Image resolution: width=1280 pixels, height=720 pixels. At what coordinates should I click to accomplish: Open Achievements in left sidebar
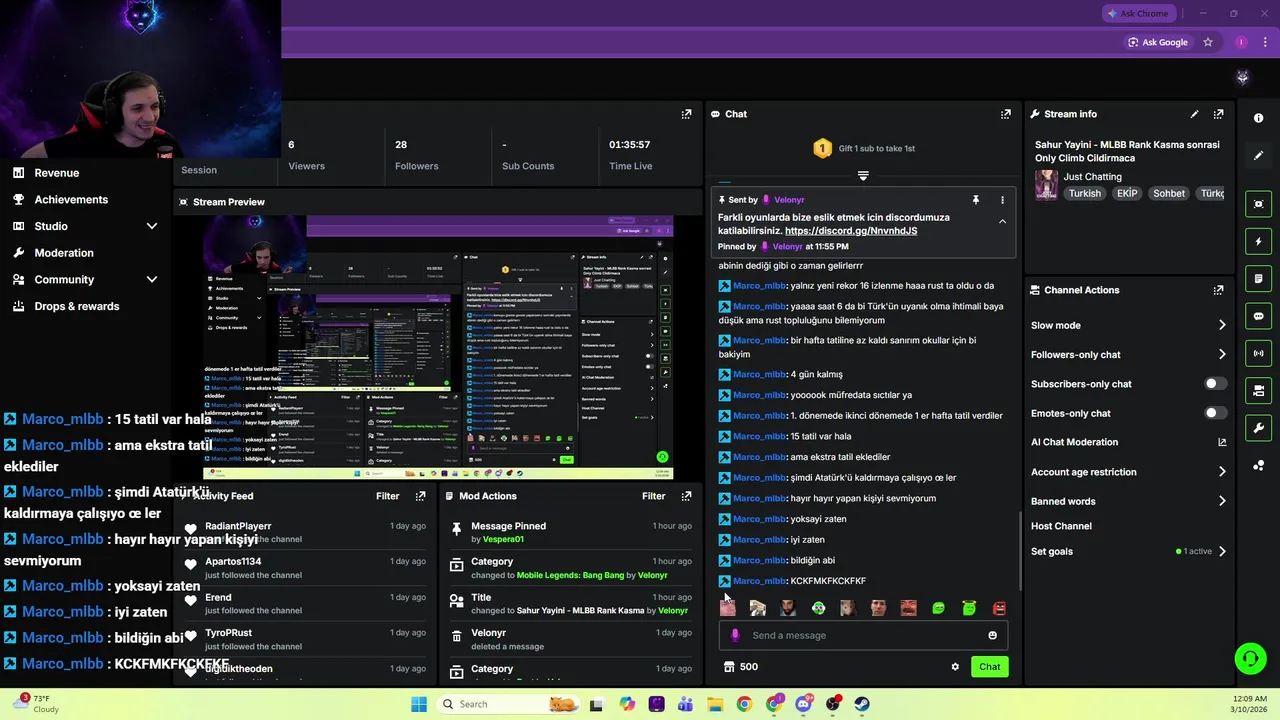(x=71, y=199)
